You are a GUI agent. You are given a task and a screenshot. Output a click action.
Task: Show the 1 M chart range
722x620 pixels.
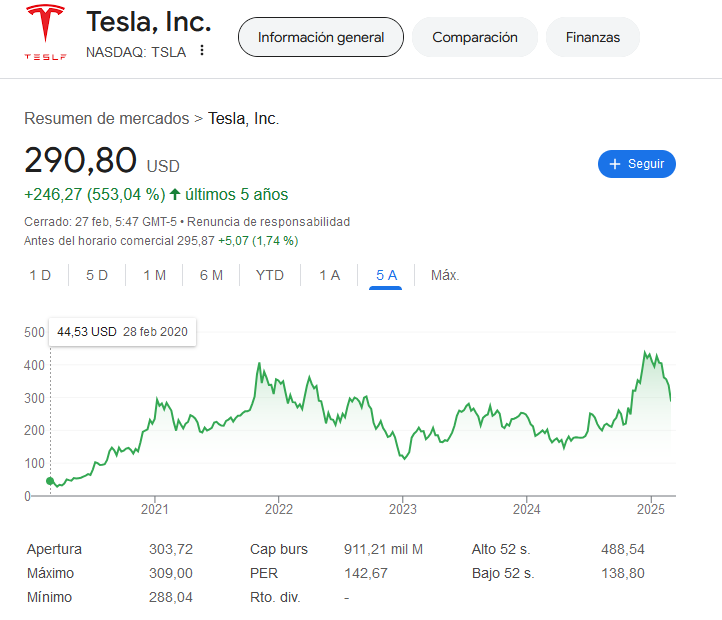point(154,275)
